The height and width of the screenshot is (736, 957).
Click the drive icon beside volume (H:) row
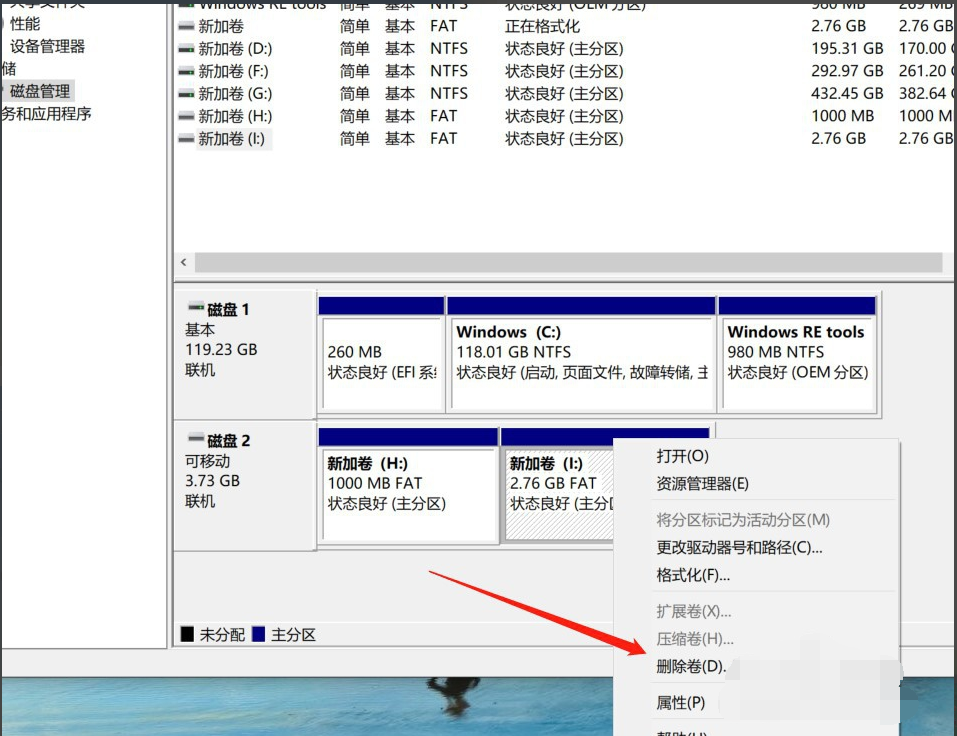[186, 116]
